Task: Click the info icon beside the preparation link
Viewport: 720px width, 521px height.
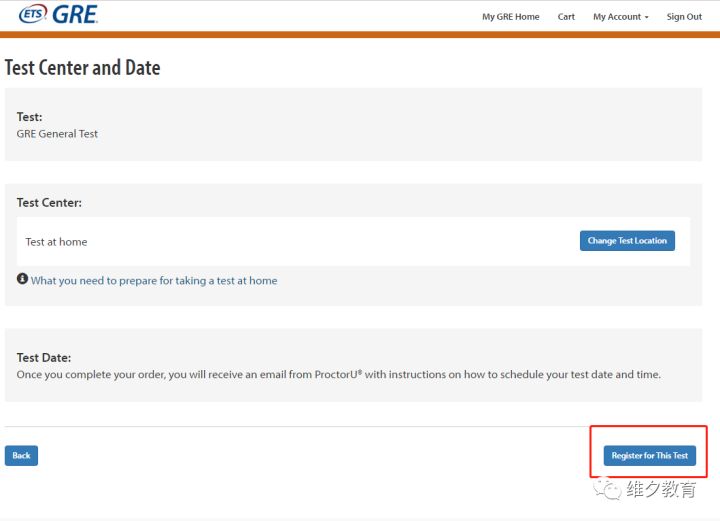Action: (22, 280)
